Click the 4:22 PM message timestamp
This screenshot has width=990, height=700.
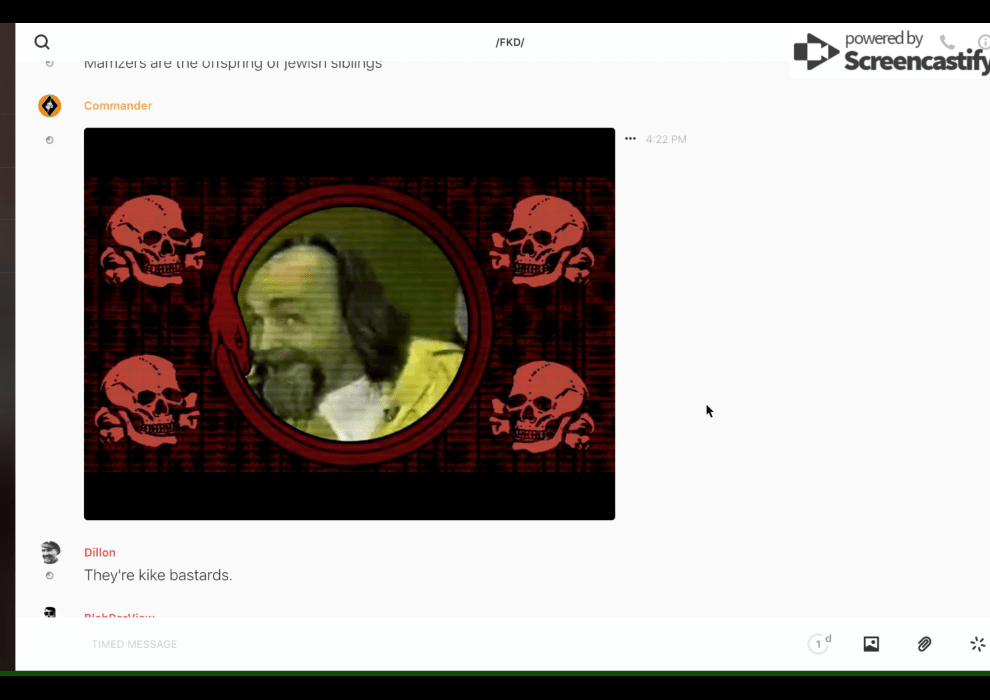pos(666,140)
